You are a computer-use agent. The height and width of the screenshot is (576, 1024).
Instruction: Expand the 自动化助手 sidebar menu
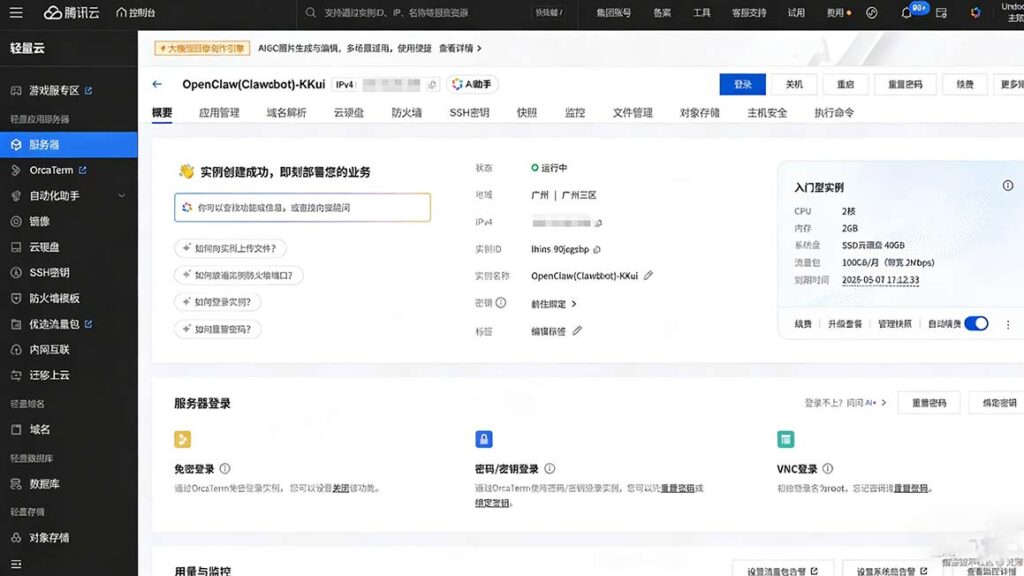tap(55, 194)
